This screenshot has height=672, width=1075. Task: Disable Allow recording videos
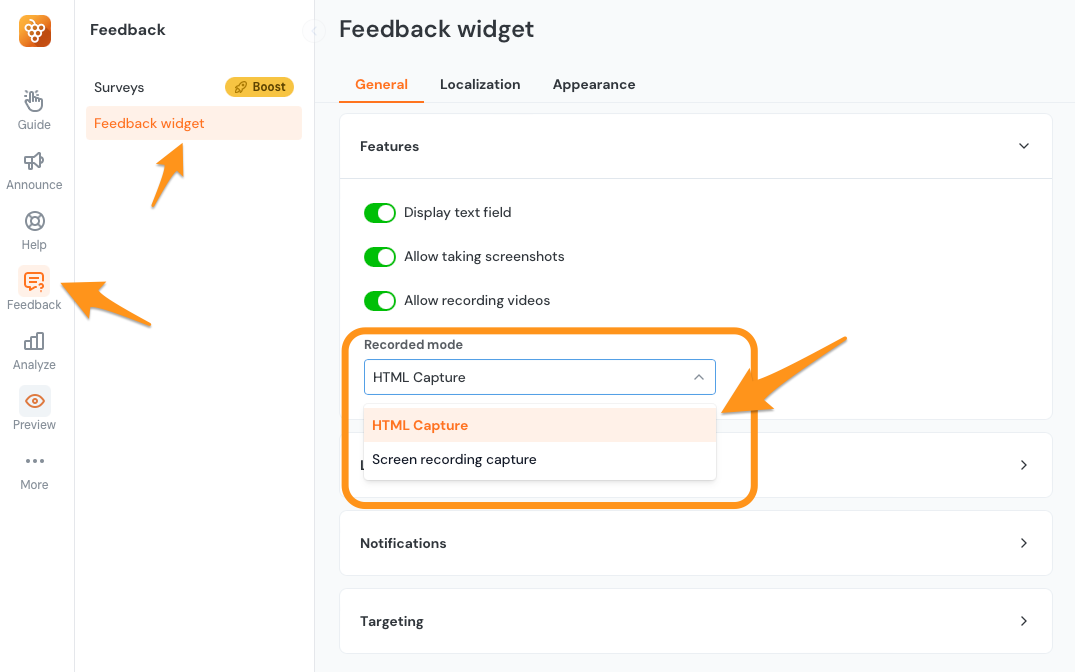tap(380, 300)
